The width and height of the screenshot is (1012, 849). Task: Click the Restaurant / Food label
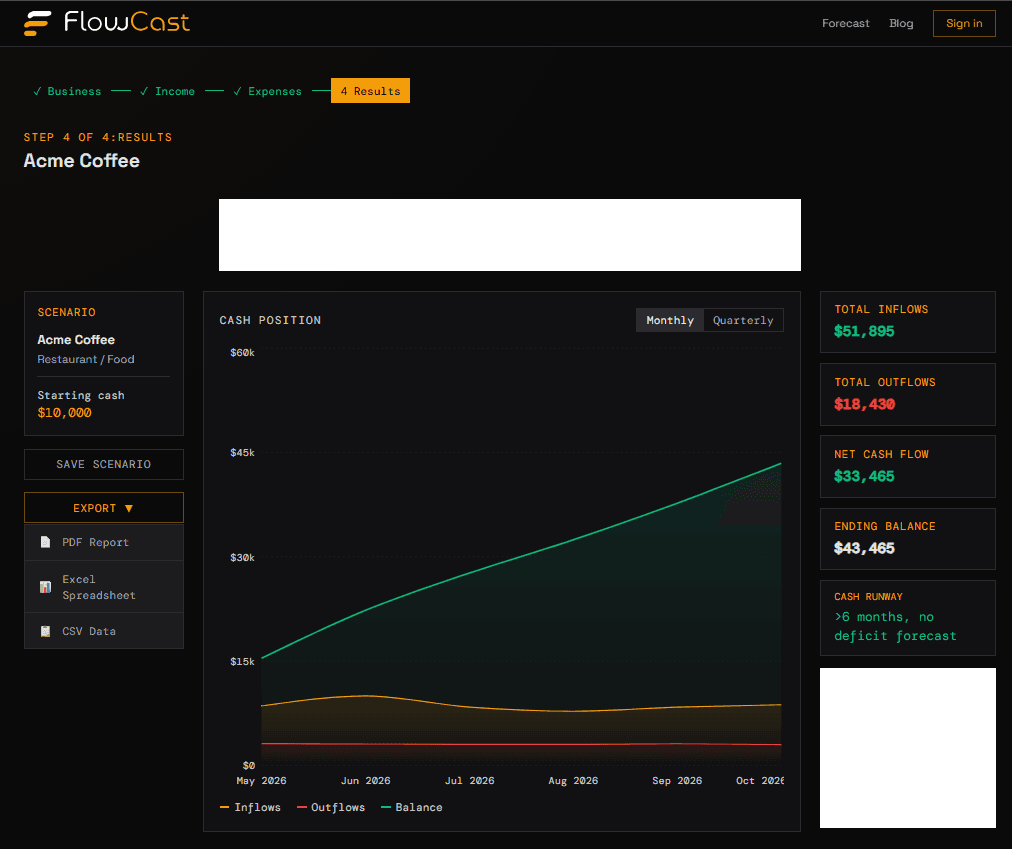pos(86,359)
